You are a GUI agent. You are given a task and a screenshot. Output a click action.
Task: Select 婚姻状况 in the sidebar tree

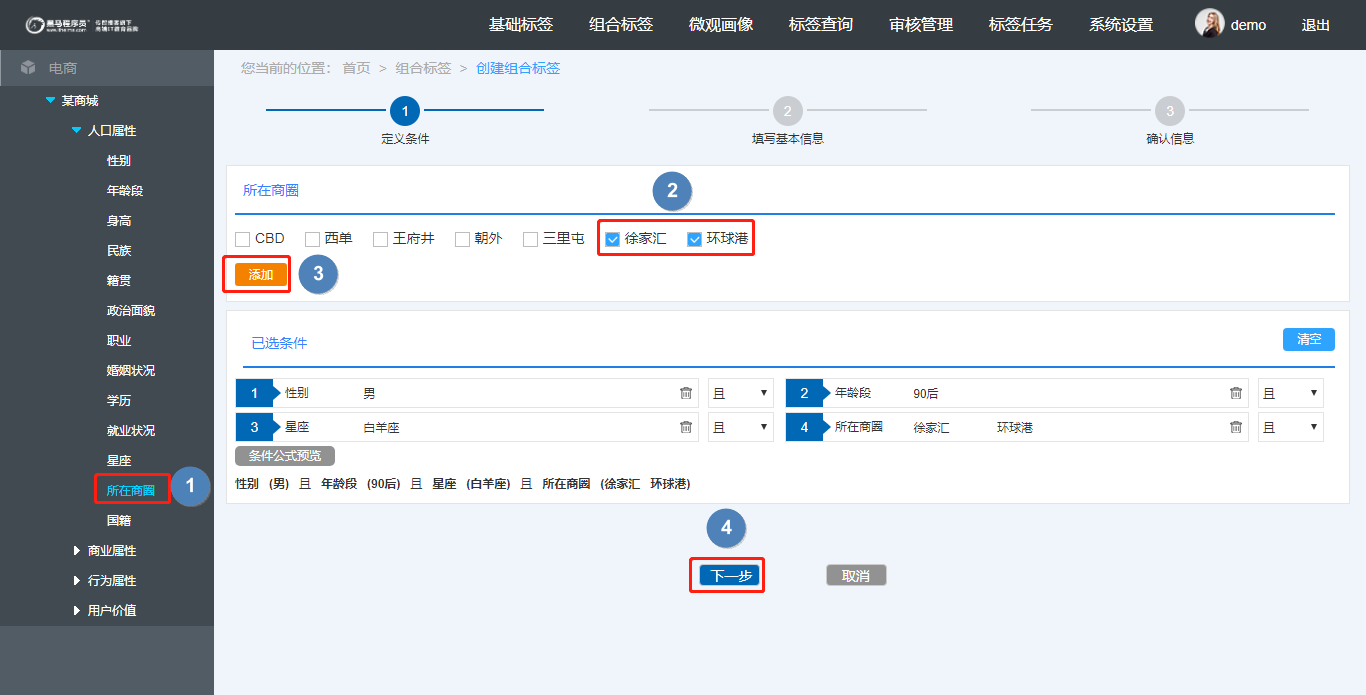tap(131, 370)
